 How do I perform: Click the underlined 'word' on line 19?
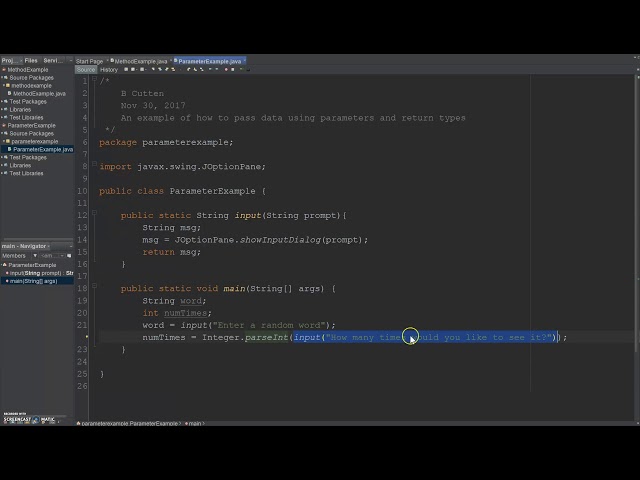click(191, 301)
